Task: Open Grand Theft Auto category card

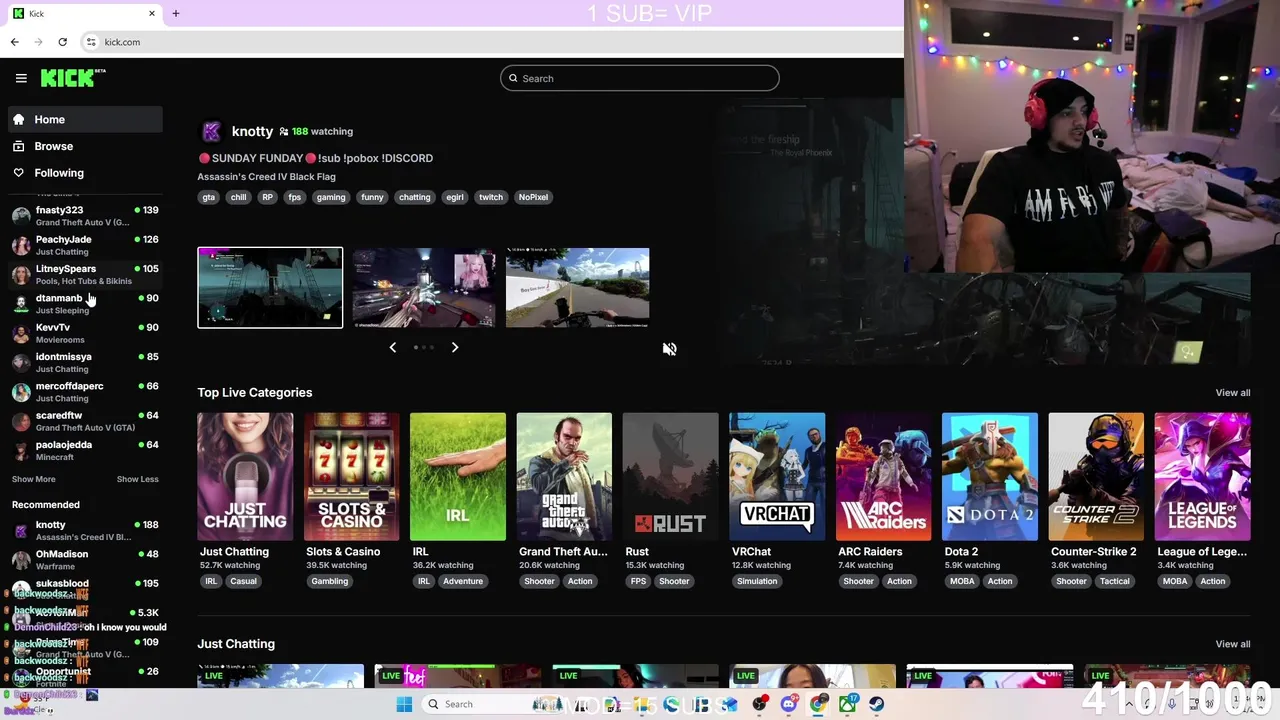Action: pos(564,476)
